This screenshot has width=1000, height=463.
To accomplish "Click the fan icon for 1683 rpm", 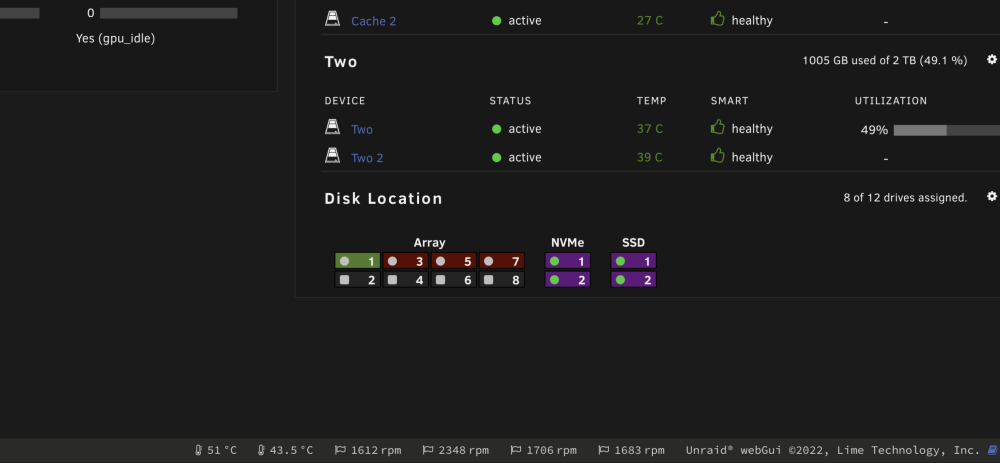I will coord(603,450).
